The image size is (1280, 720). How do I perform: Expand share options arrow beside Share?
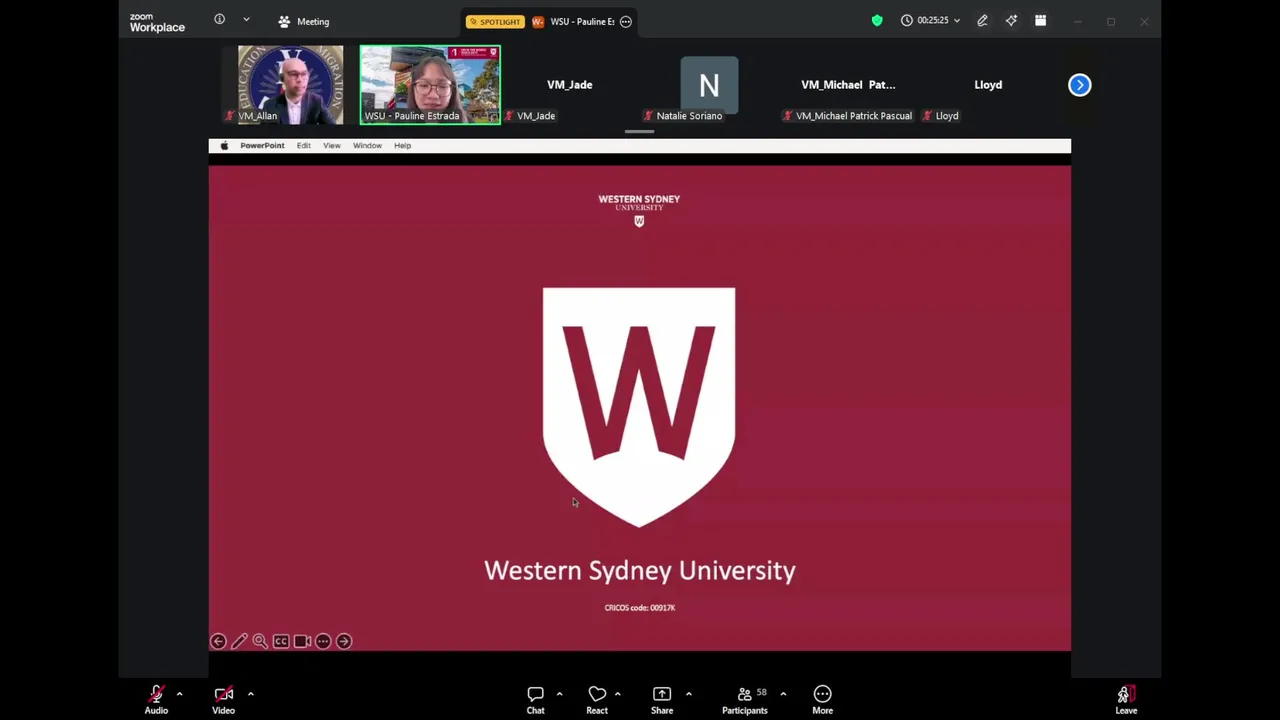688,693
